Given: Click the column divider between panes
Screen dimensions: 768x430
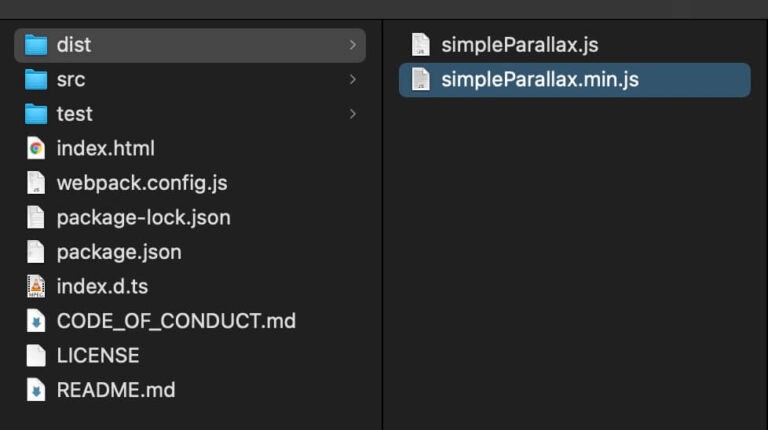Looking at the screenshot, I should 382,225.
